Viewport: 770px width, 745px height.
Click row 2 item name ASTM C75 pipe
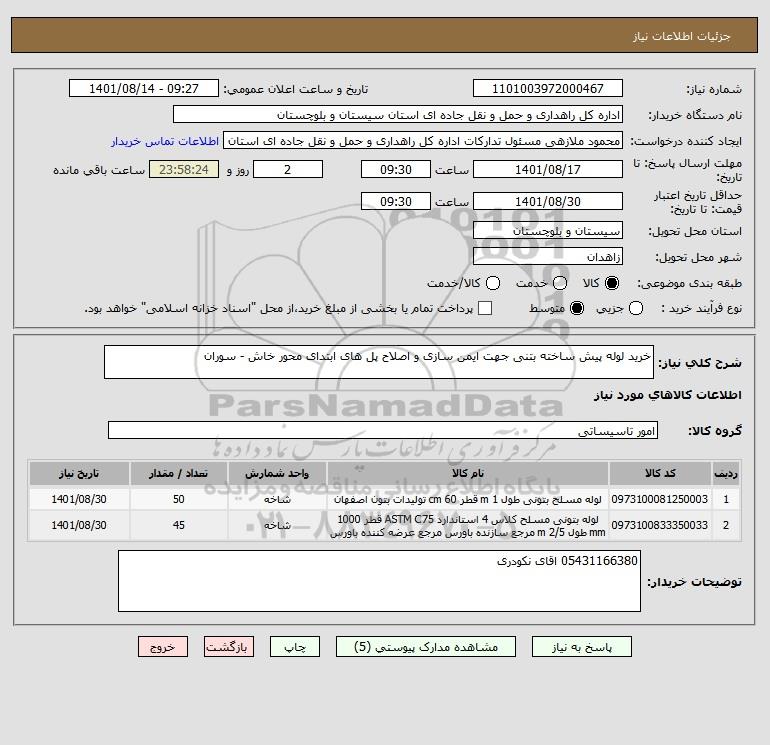(x=468, y=525)
